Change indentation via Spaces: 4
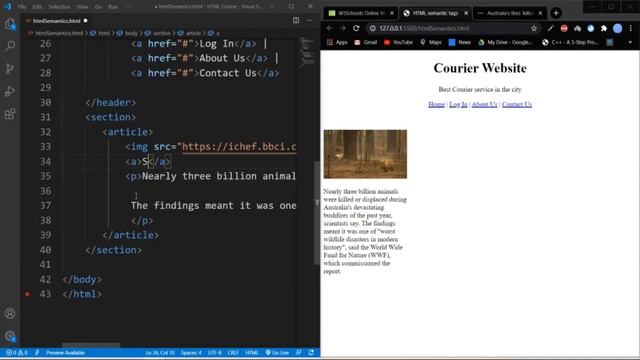The height and width of the screenshot is (360, 640). coord(191,353)
